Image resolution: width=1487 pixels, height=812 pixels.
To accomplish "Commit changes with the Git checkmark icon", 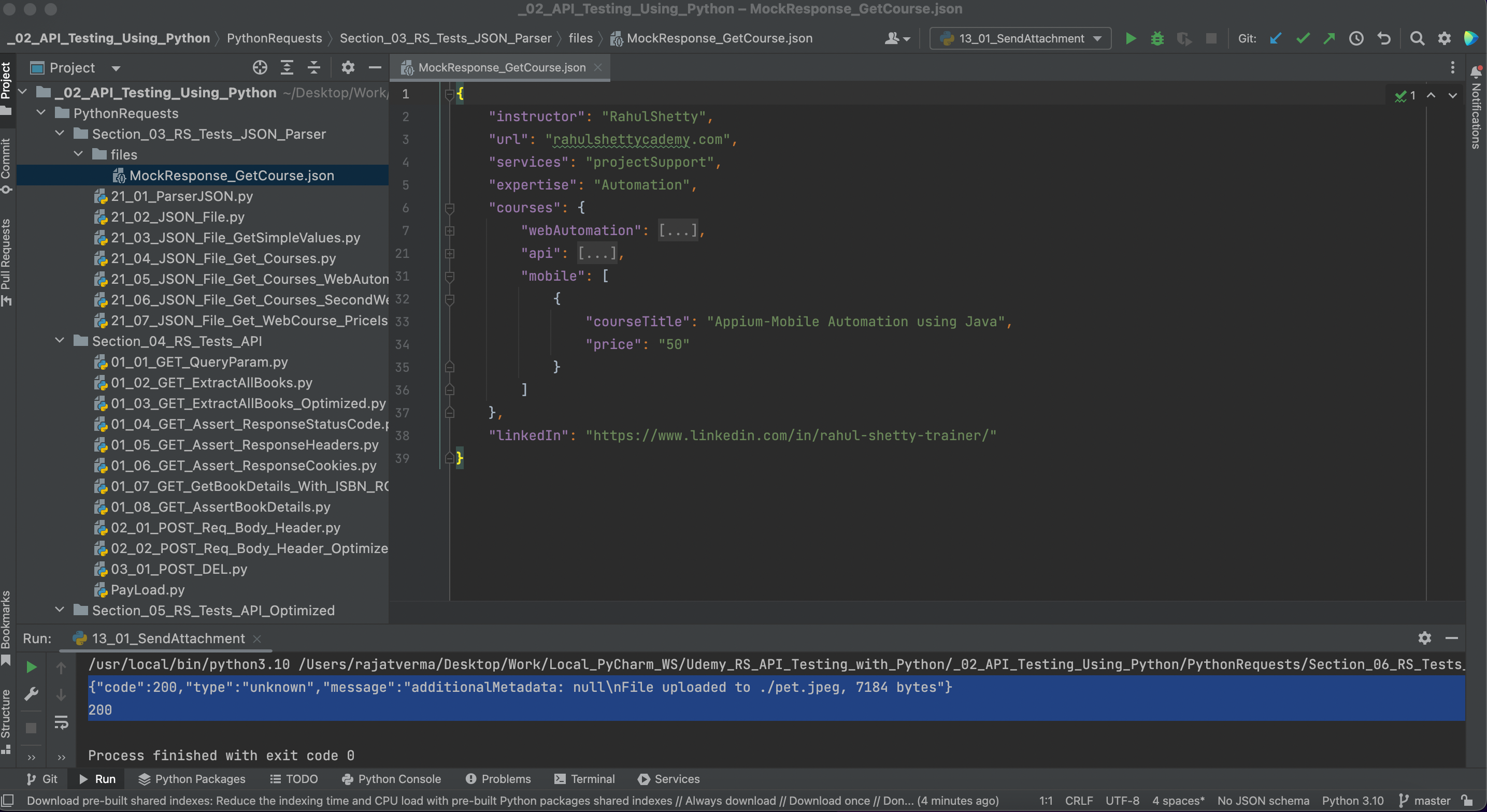I will [1302, 39].
